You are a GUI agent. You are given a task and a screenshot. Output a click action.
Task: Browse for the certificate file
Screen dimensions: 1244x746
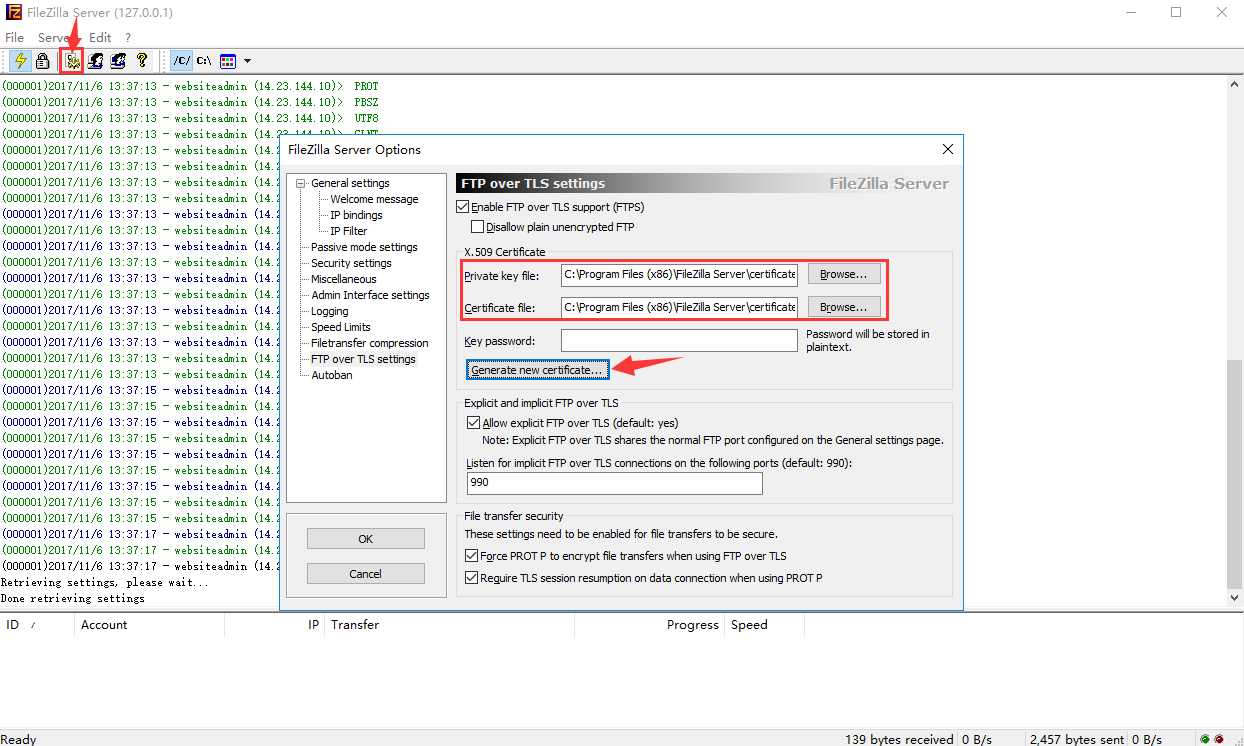(x=844, y=306)
